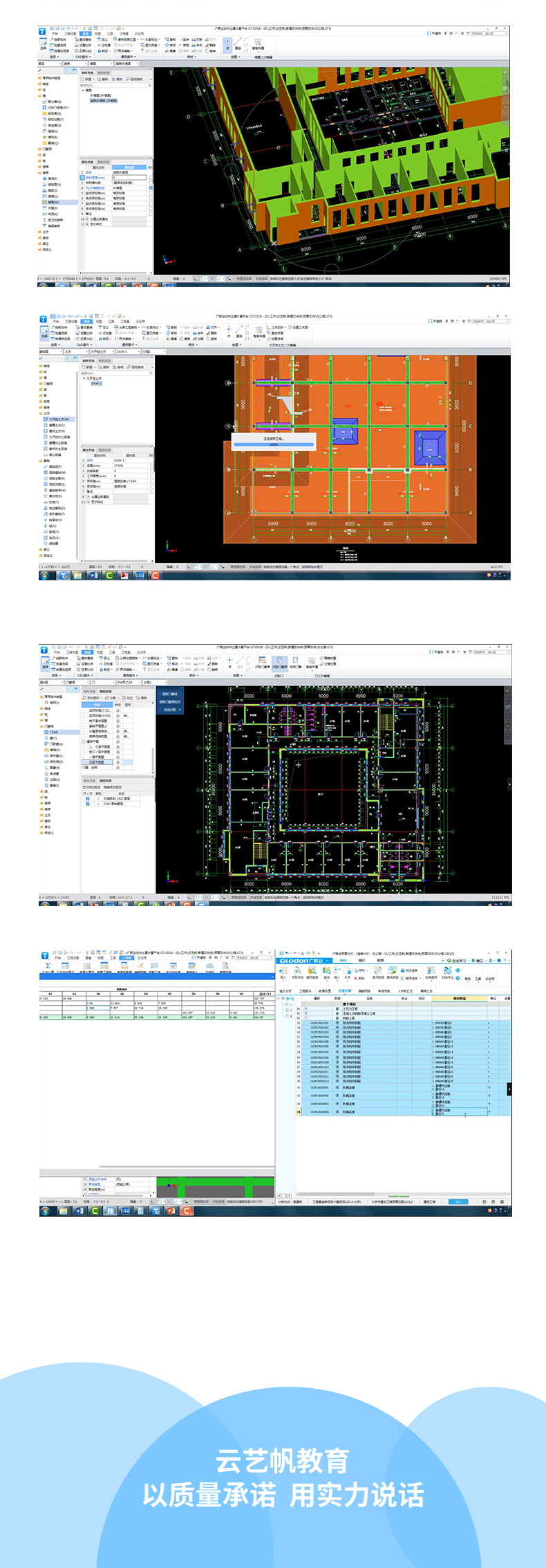546x1568 pixels.
Task: Untick the checked property checkbox in 3D wall window
Action: pyautogui.click(x=151, y=188)
